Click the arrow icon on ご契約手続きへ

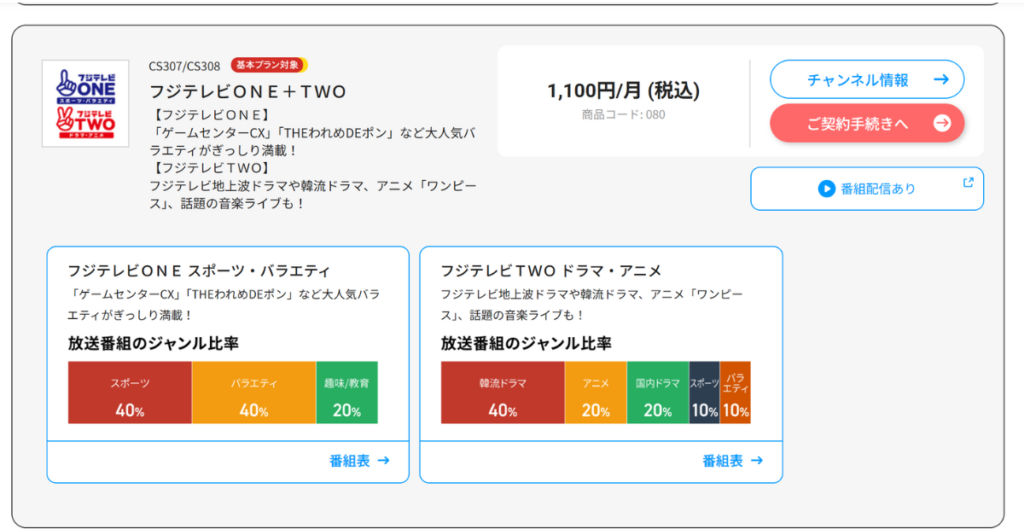click(x=941, y=123)
